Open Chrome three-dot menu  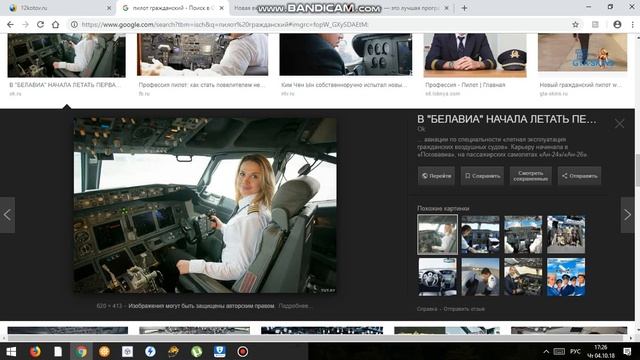(632, 24)
